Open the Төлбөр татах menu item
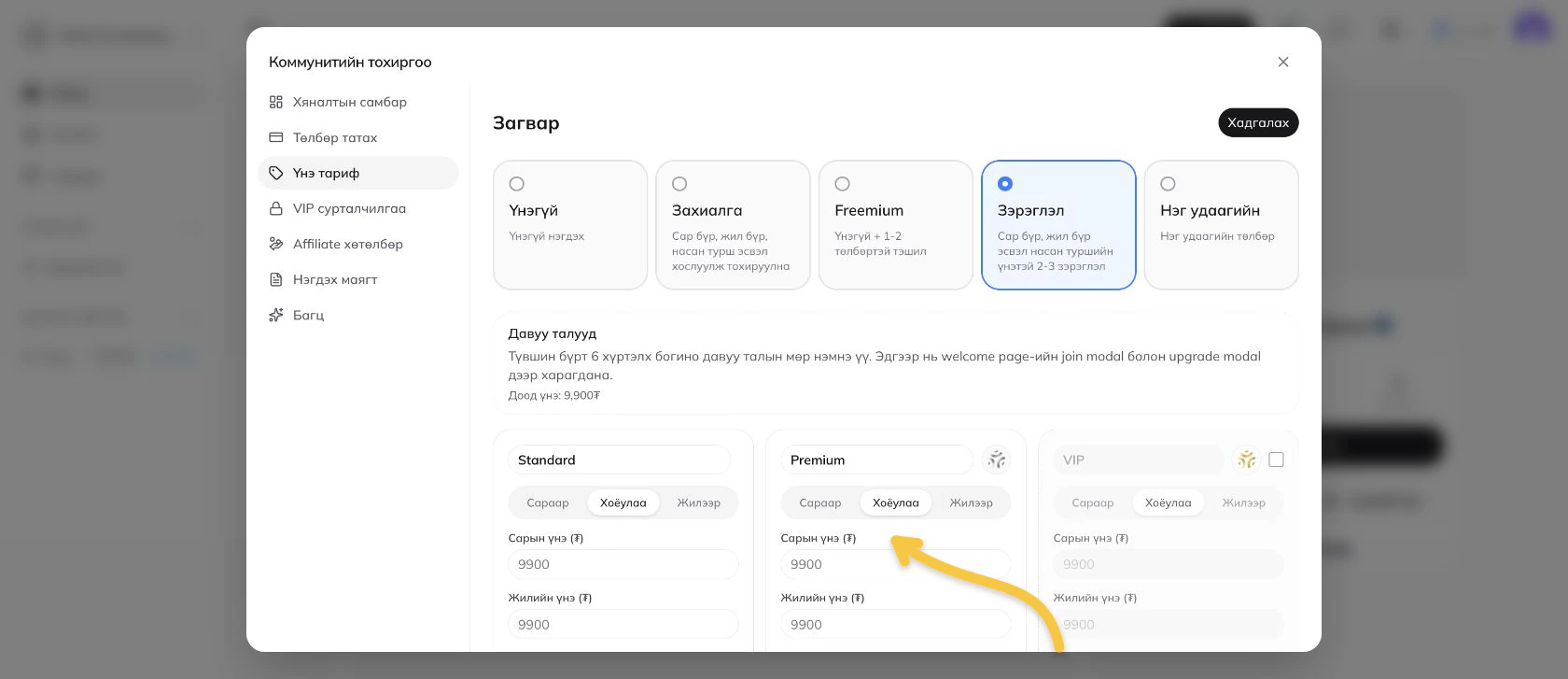Image resolution: width=1568 pixels, height=679 pixels. click(358, 137)
